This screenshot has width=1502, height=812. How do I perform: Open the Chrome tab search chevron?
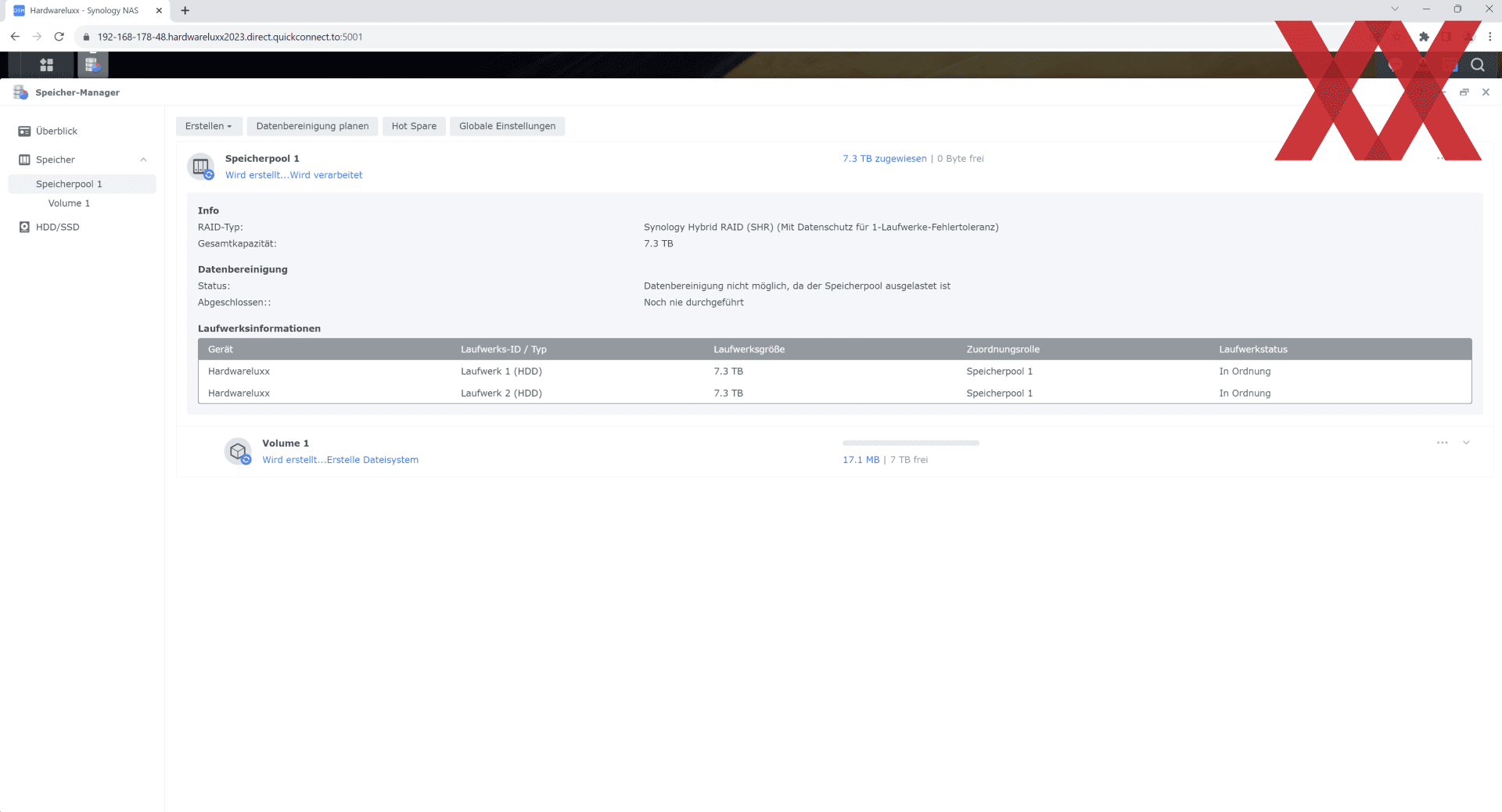pyautogui.click(x=1394, y=9)
